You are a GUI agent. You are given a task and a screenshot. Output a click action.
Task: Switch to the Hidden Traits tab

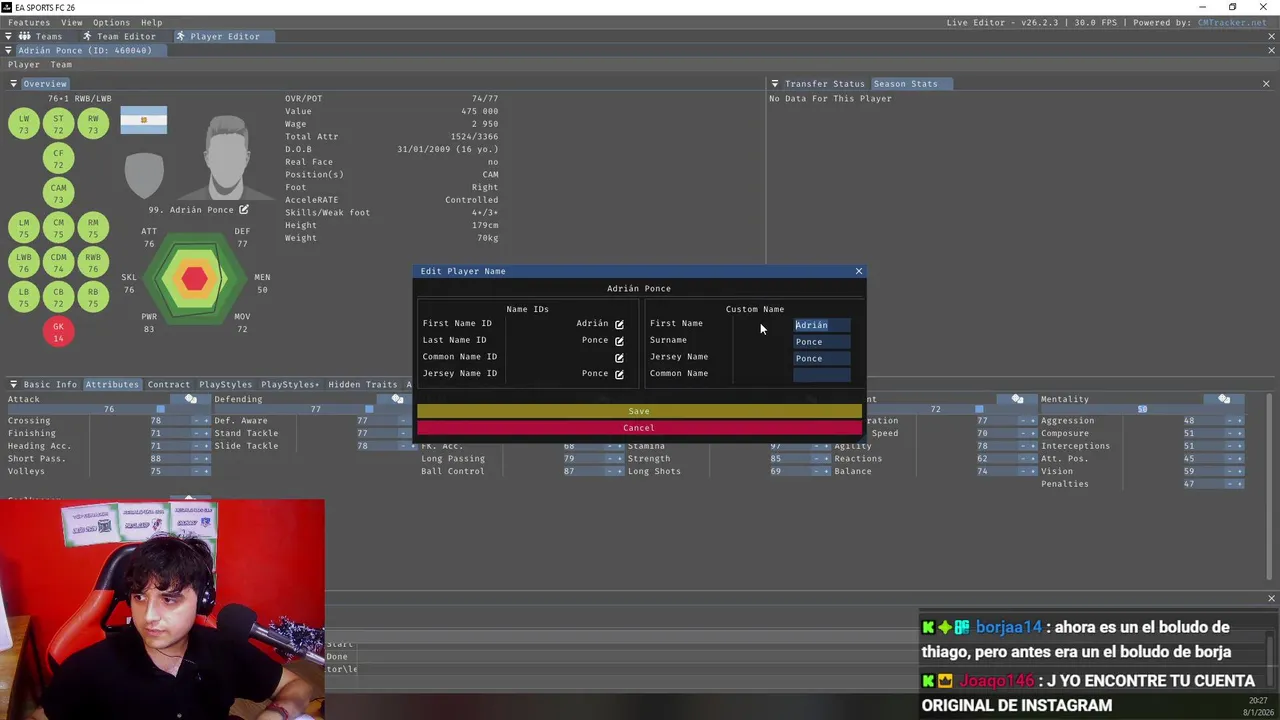363,385
